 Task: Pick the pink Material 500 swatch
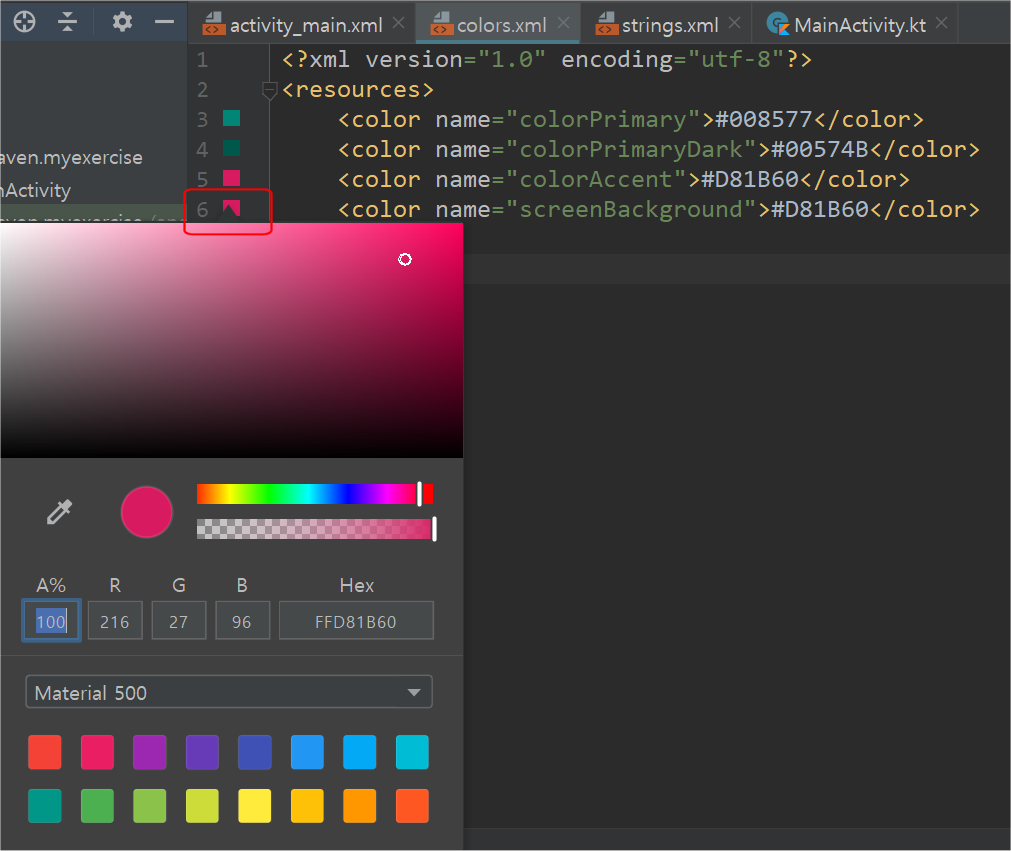pyautogui.click(x=97, y=752)
